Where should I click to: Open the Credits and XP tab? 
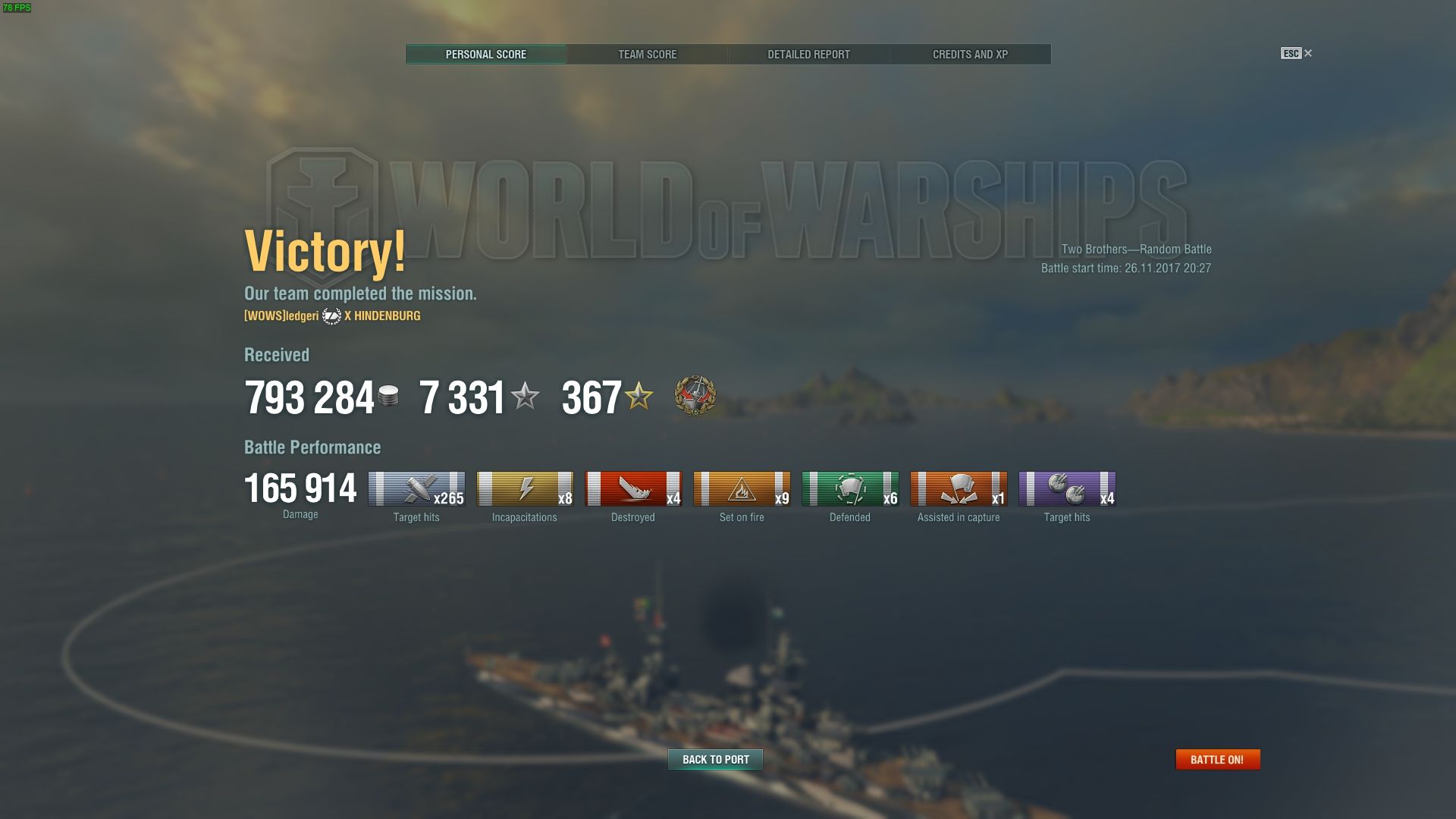(x=970, y=55)
